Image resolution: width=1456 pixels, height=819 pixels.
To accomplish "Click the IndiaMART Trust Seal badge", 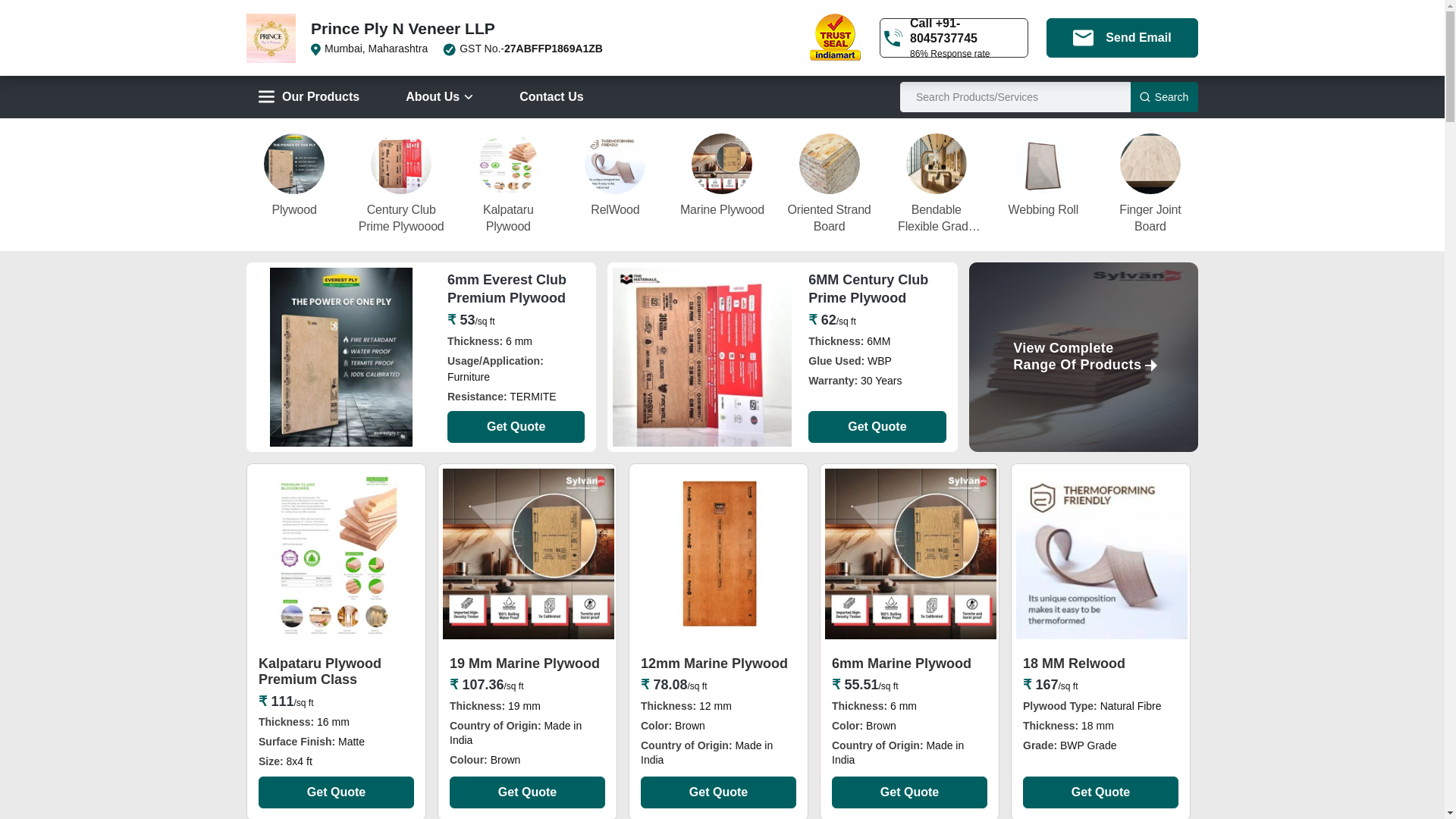I will (835, 37).
